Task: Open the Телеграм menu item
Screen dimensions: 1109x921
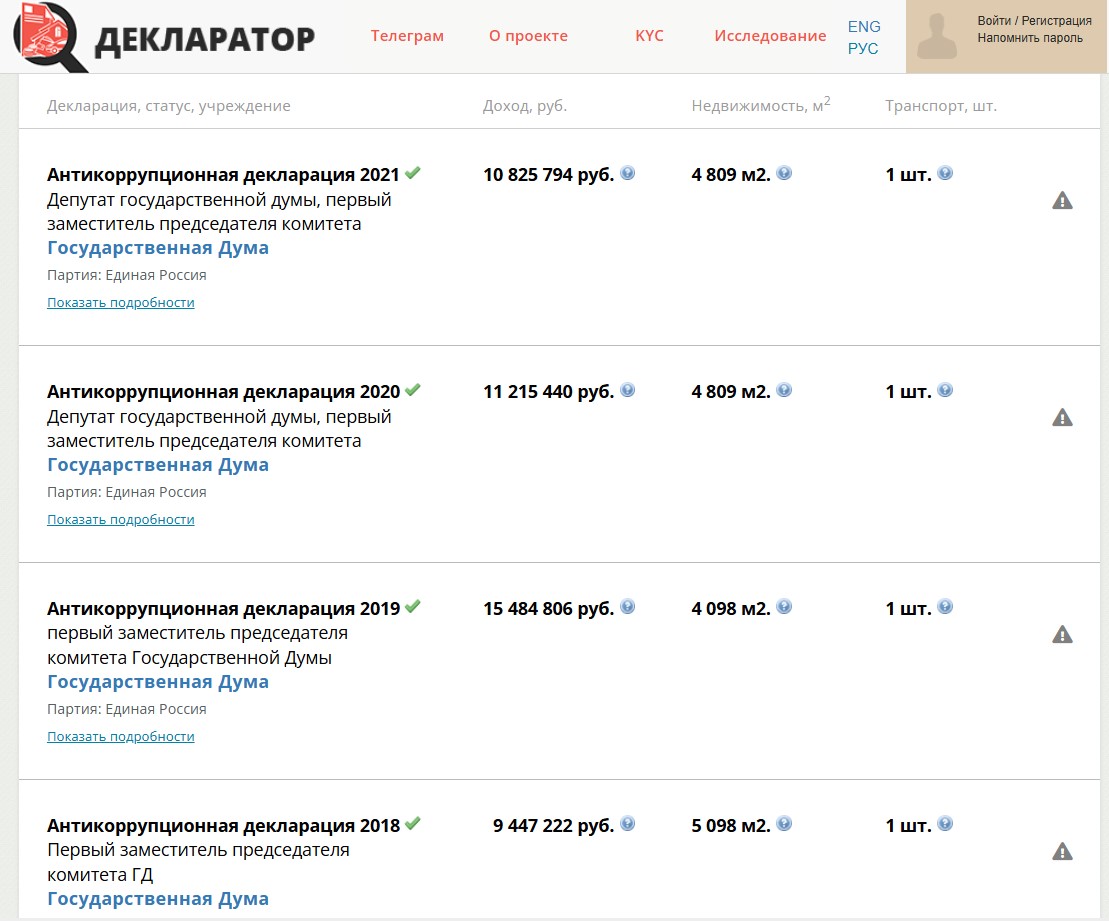Action: 407,36
